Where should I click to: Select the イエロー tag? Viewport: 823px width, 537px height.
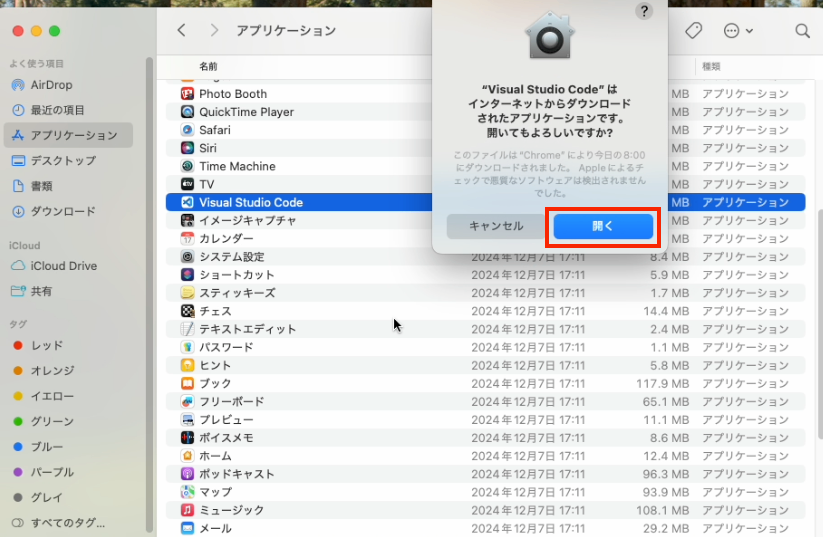(68, 396)
